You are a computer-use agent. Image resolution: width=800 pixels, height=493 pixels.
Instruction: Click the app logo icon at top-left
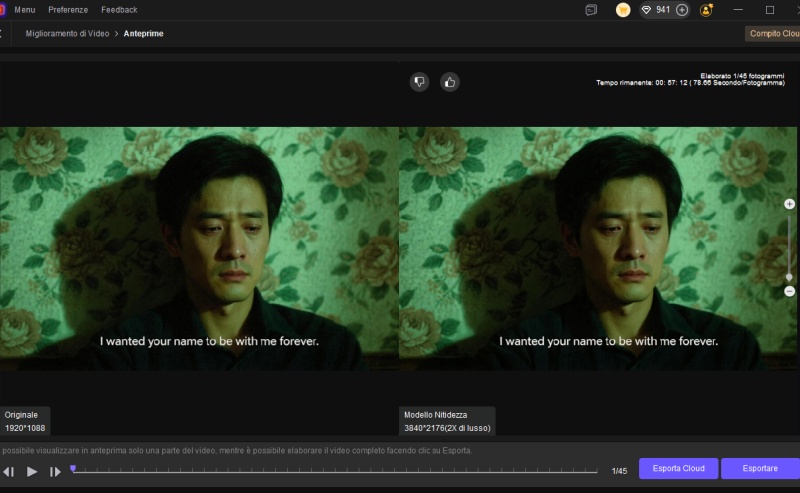2,10
